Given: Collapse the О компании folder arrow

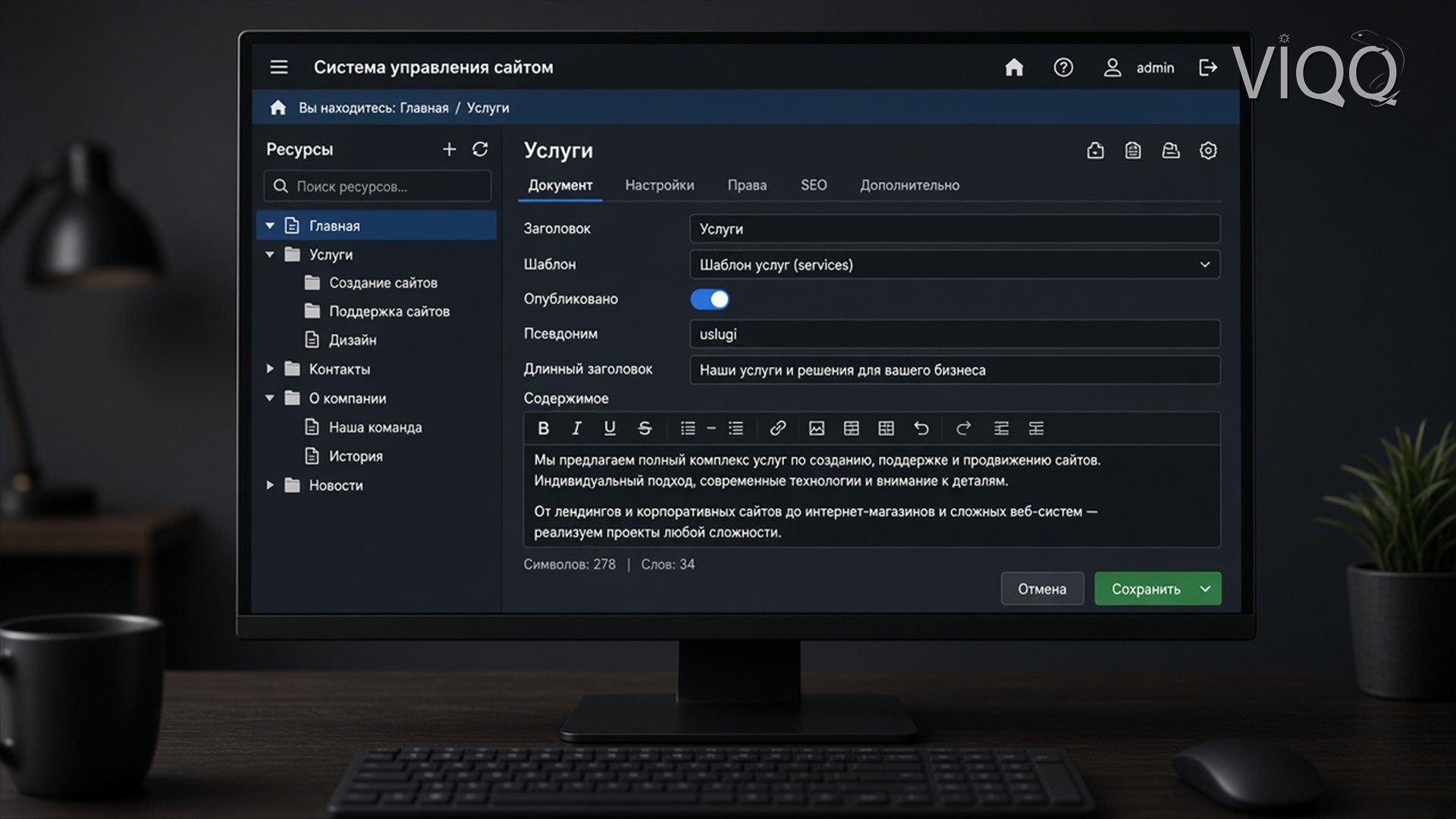Looking at the screenshot, I should (270, 397).
